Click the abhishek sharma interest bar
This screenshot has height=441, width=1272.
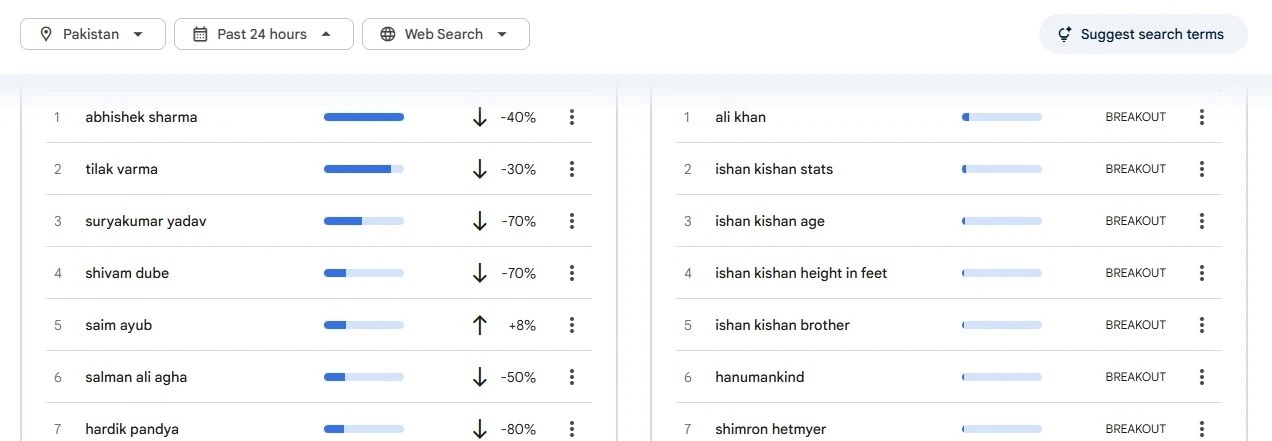(364, 117)
